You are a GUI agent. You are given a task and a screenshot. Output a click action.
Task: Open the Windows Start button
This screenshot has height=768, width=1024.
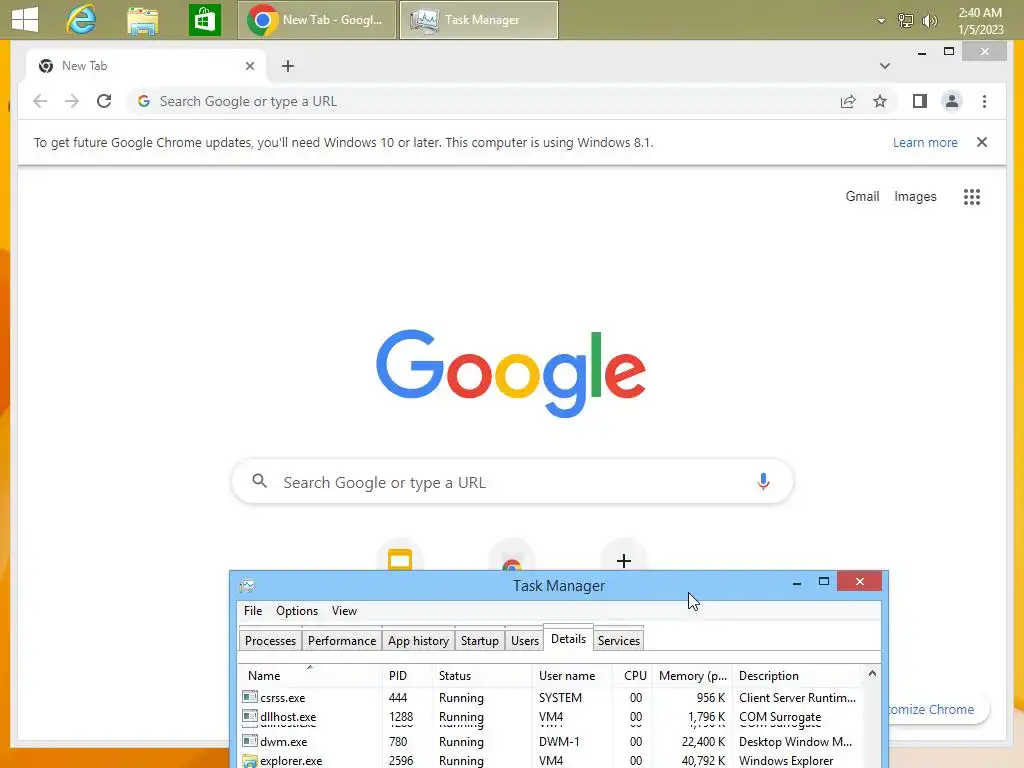(x=24, y=20)
